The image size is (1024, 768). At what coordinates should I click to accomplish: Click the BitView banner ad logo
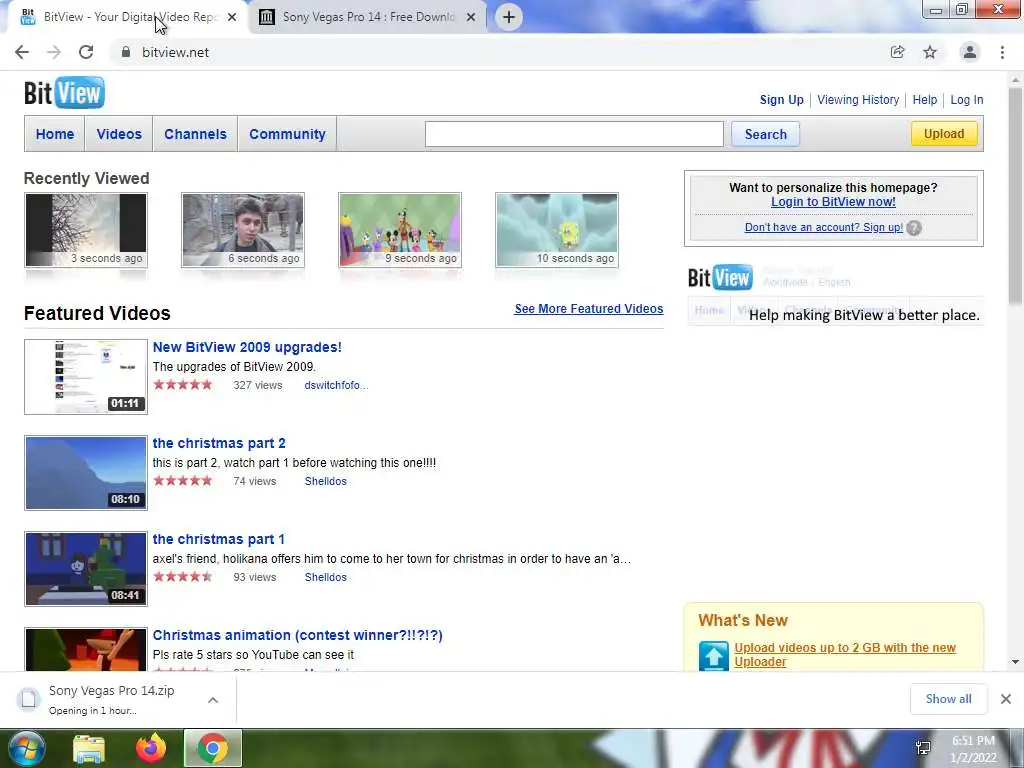coord(720,278)
